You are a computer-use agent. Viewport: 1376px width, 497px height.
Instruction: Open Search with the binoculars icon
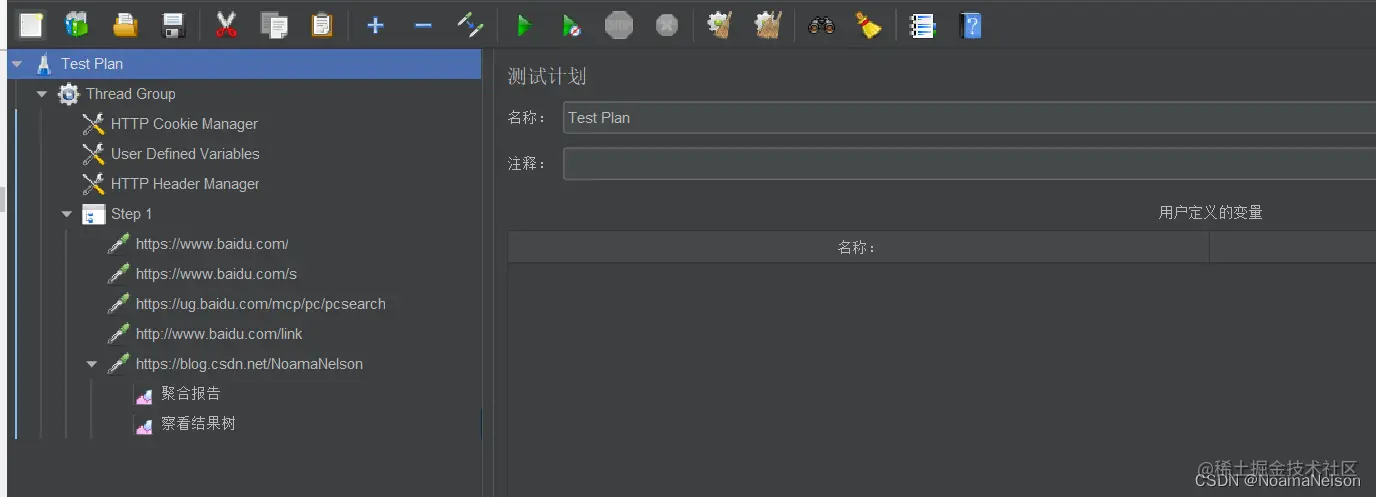point(821,25)
